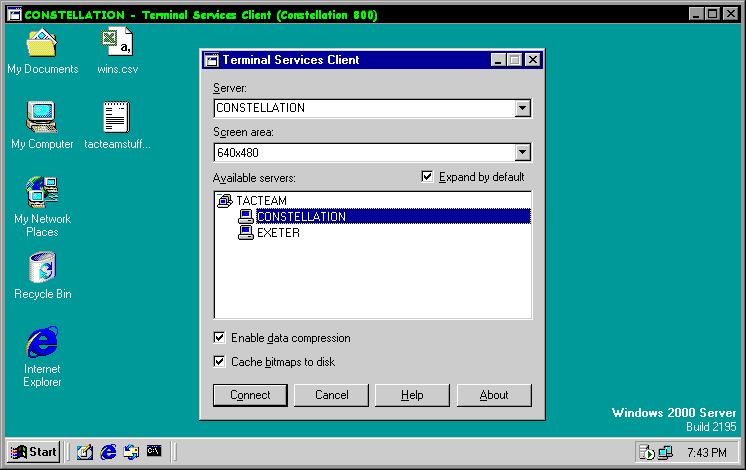Click the network connection tray icon

coord(665,452)
